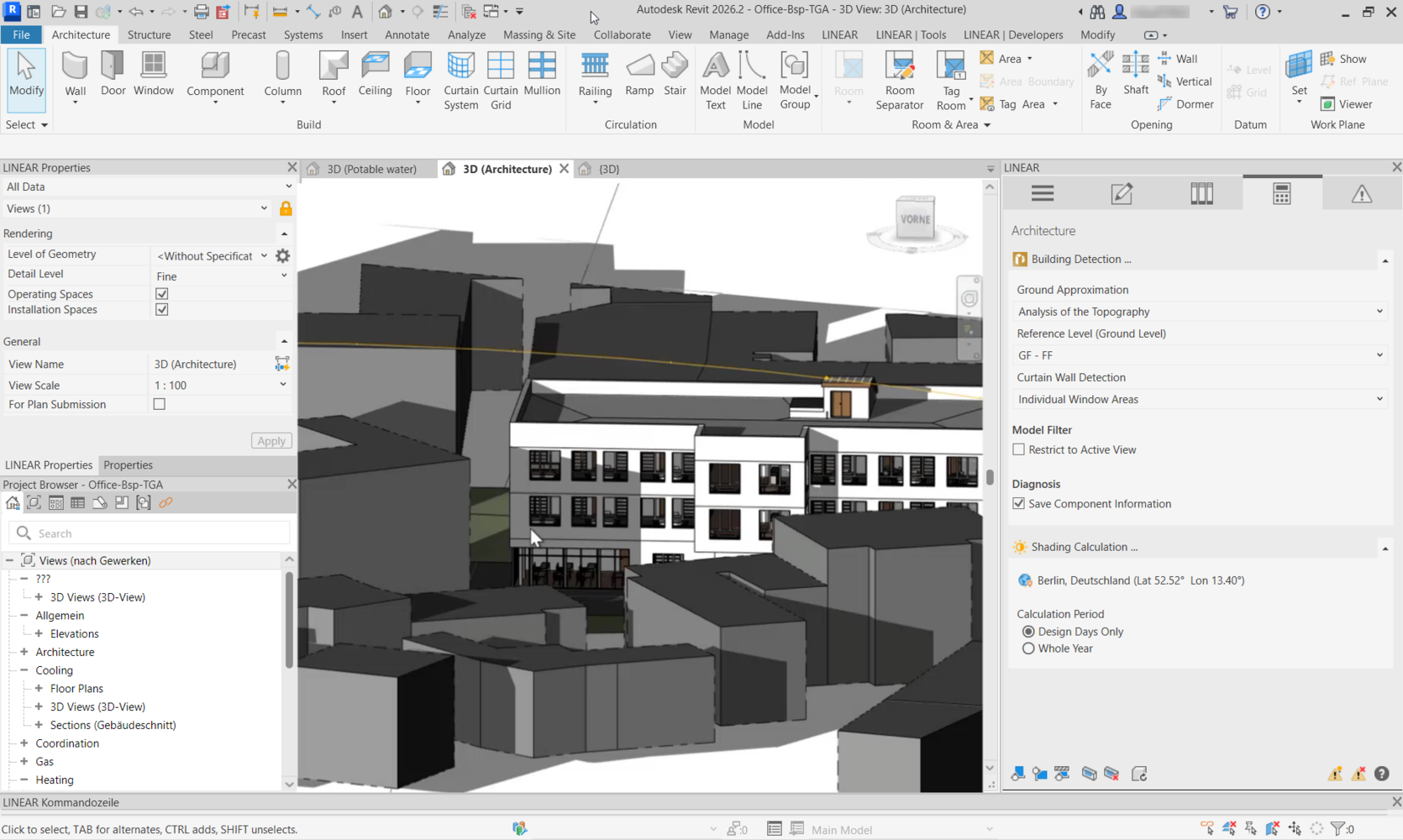Screen dimensions: 1403x840
Task: Switch to the 3D (Potable water) view tab
Action: (371, 169)
